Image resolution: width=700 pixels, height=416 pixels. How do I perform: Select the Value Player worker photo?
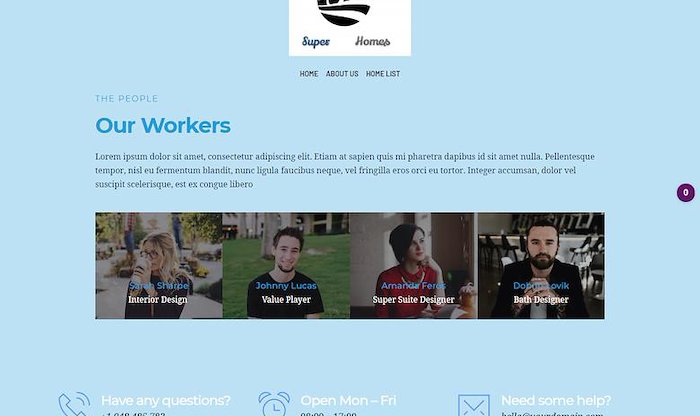coord(286,266)
